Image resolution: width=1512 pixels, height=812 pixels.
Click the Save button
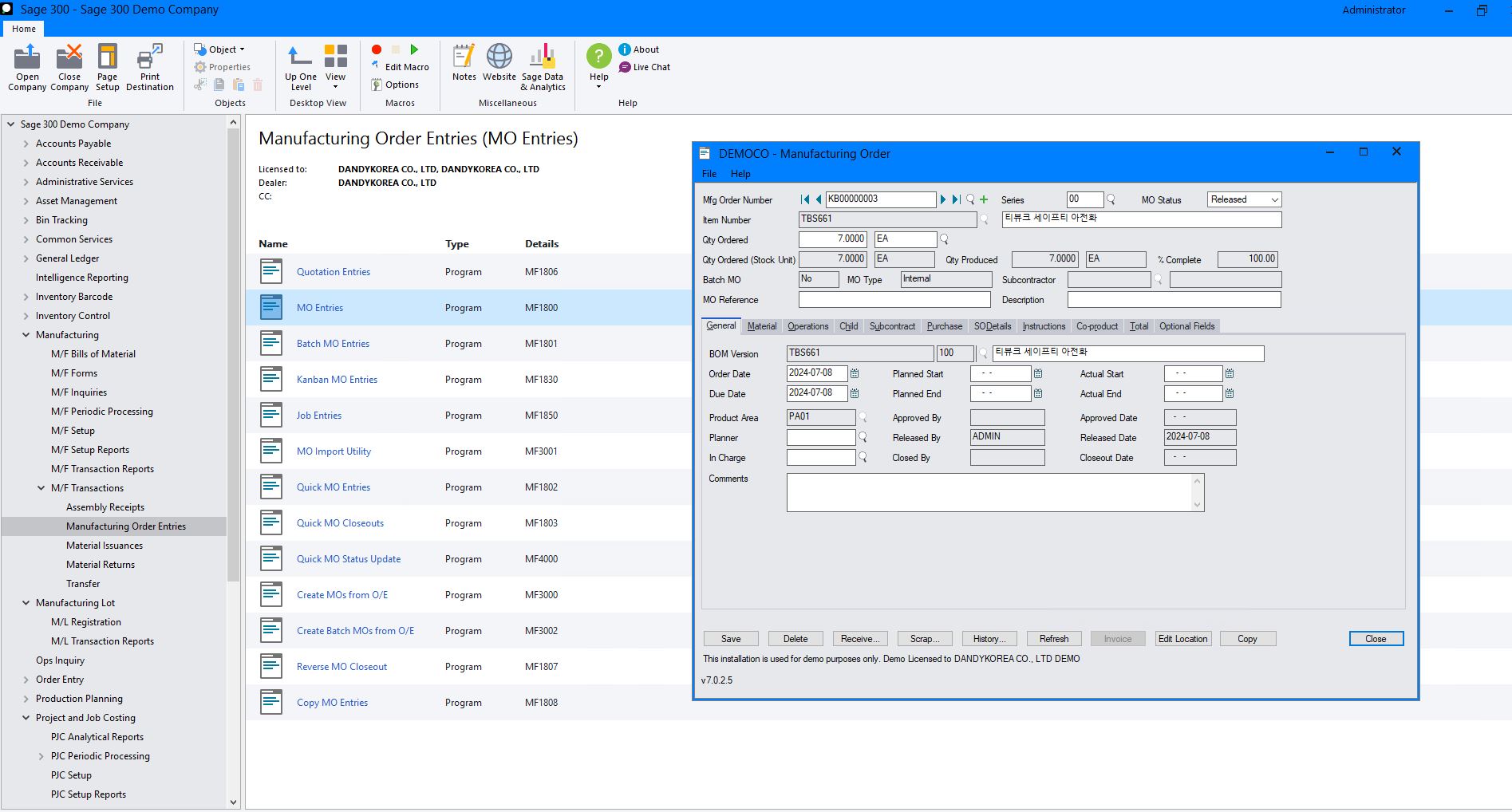coord(731,639)
